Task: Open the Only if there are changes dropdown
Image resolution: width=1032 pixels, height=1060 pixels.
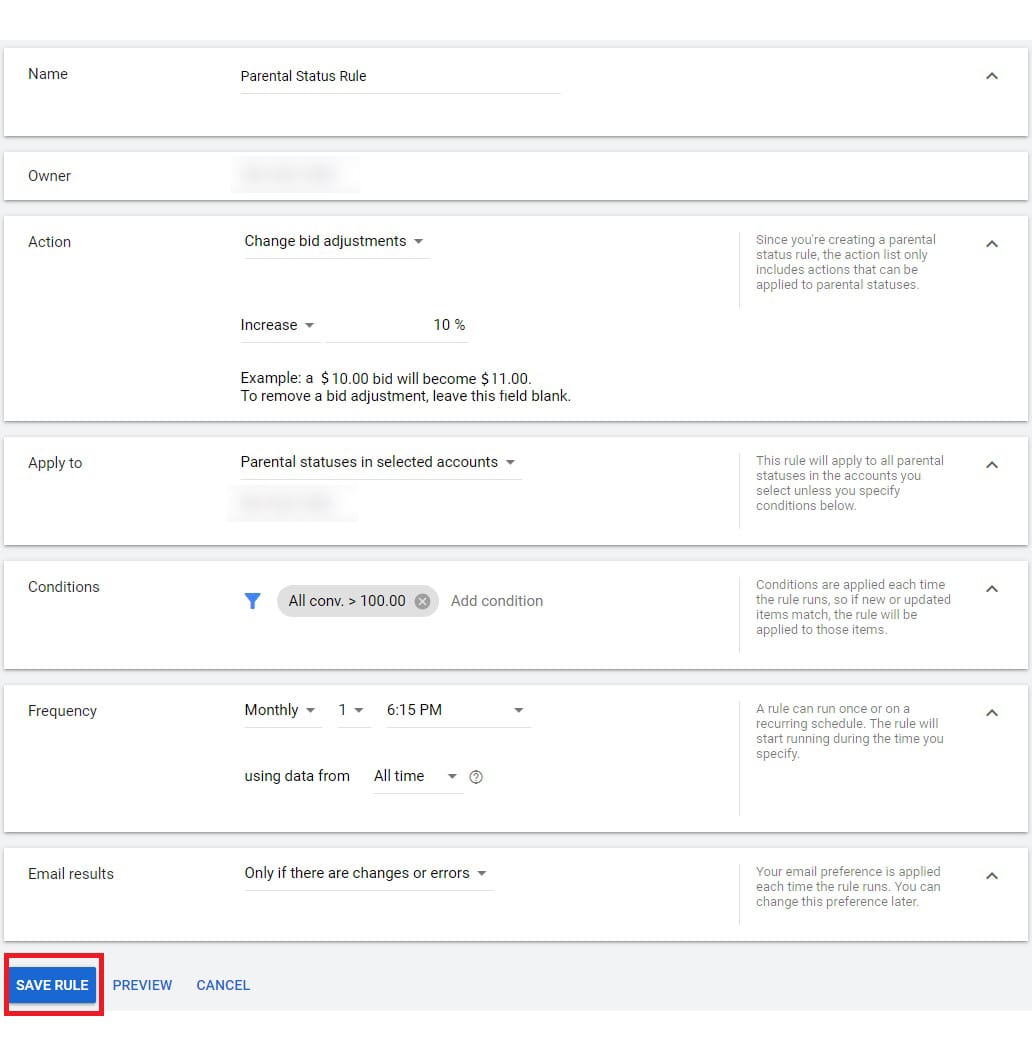Action: click(x=366, y=873)
